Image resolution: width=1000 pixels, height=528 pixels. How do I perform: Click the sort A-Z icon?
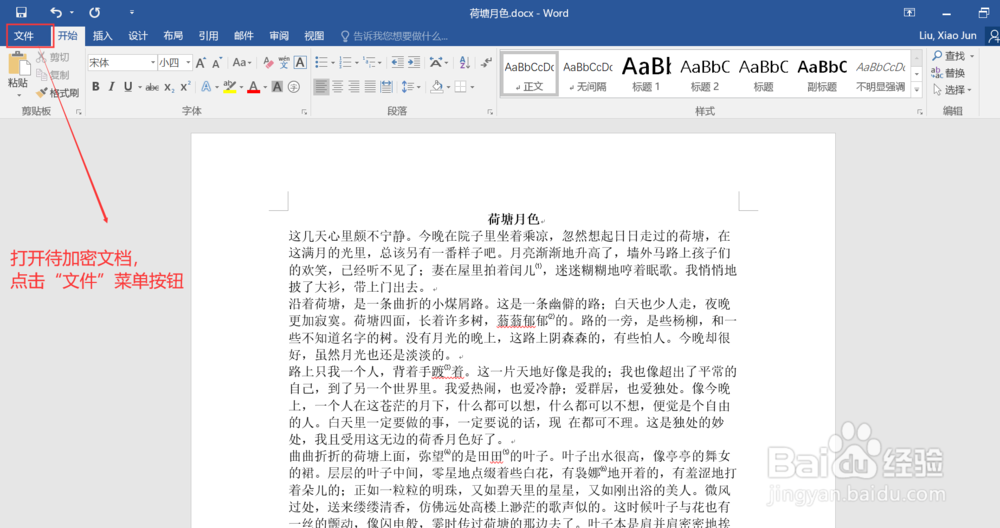click(465, 62)
